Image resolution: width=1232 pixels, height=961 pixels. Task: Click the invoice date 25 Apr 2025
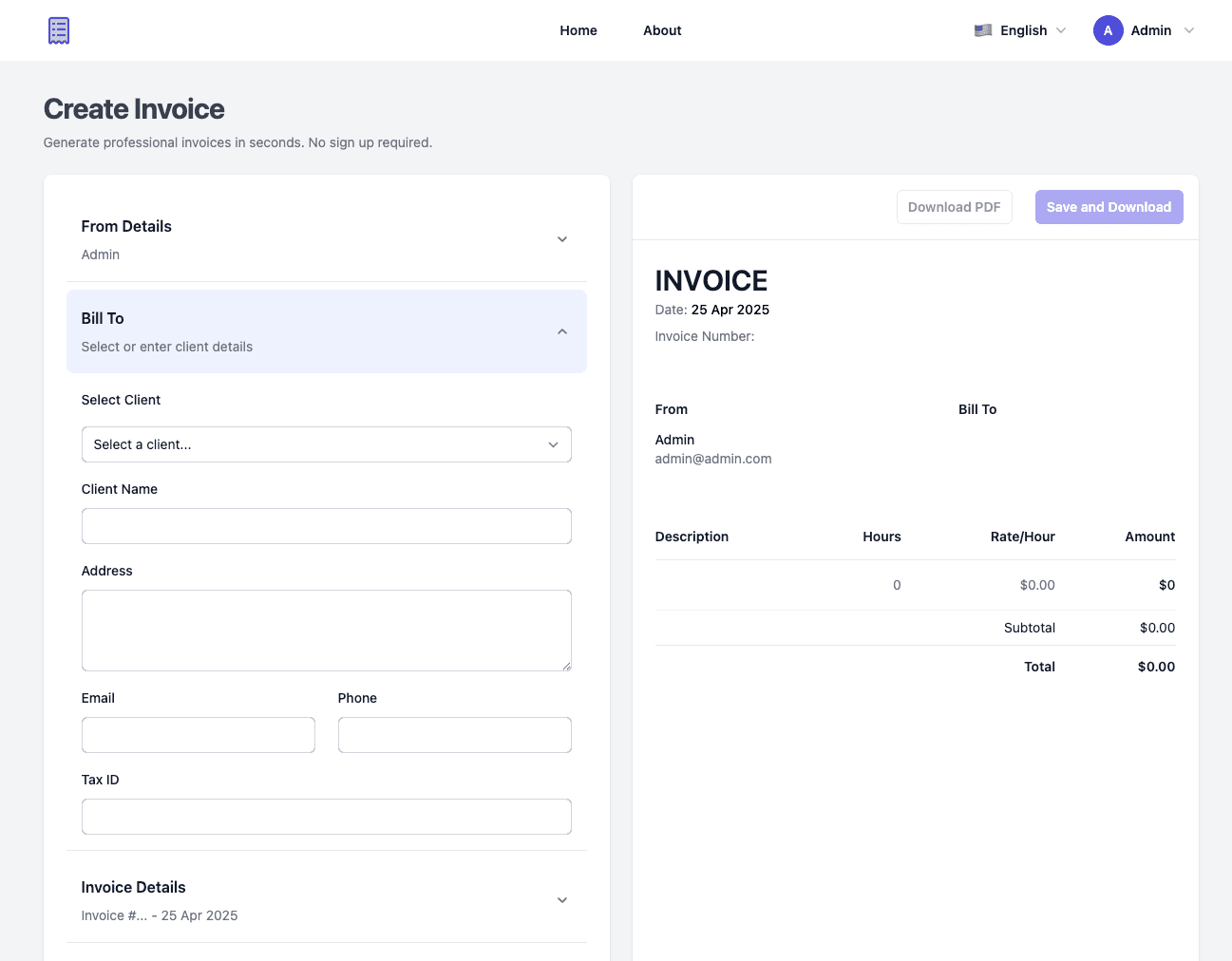pos(730,310)
